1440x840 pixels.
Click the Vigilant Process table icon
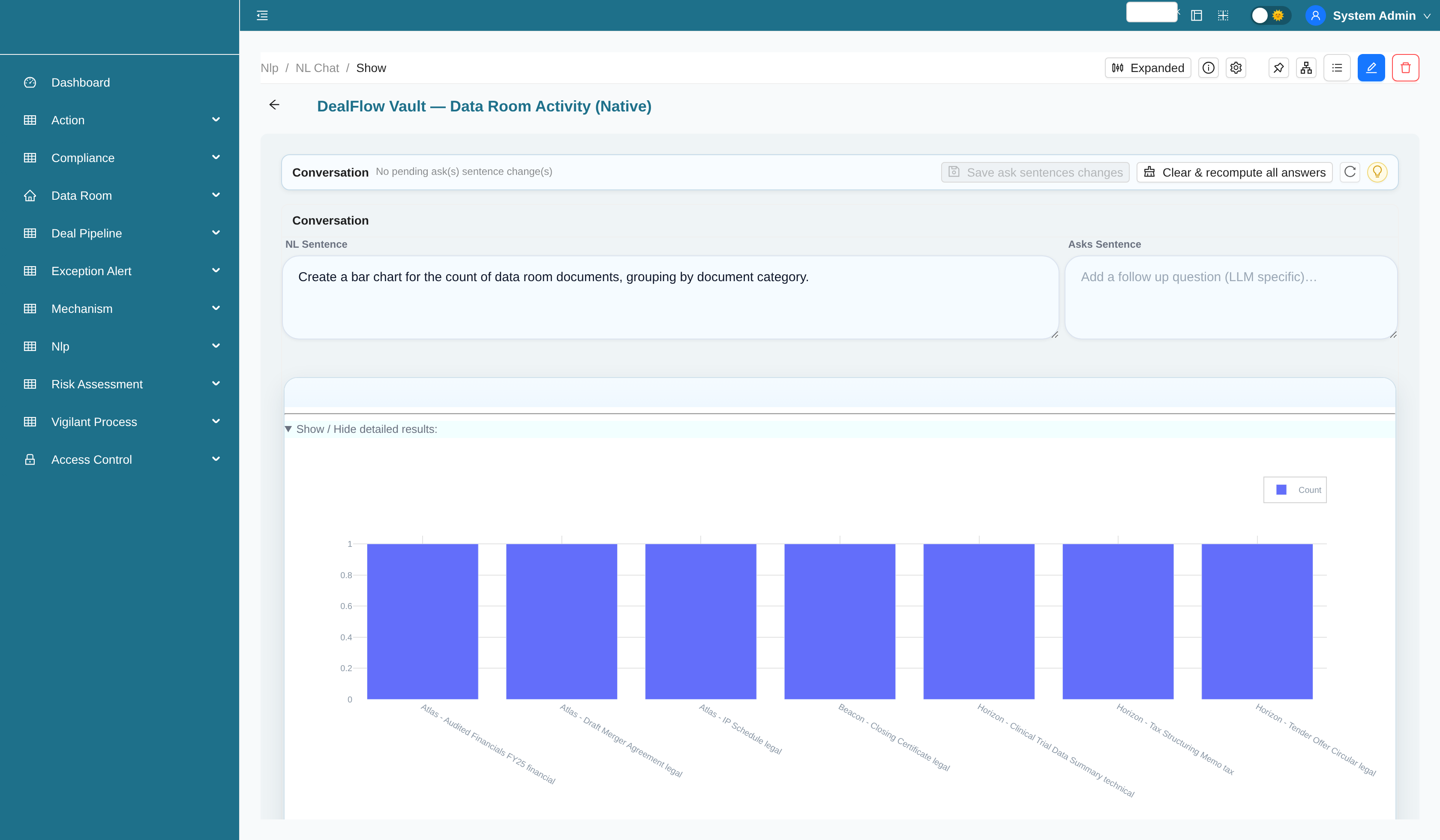(30, 422)
